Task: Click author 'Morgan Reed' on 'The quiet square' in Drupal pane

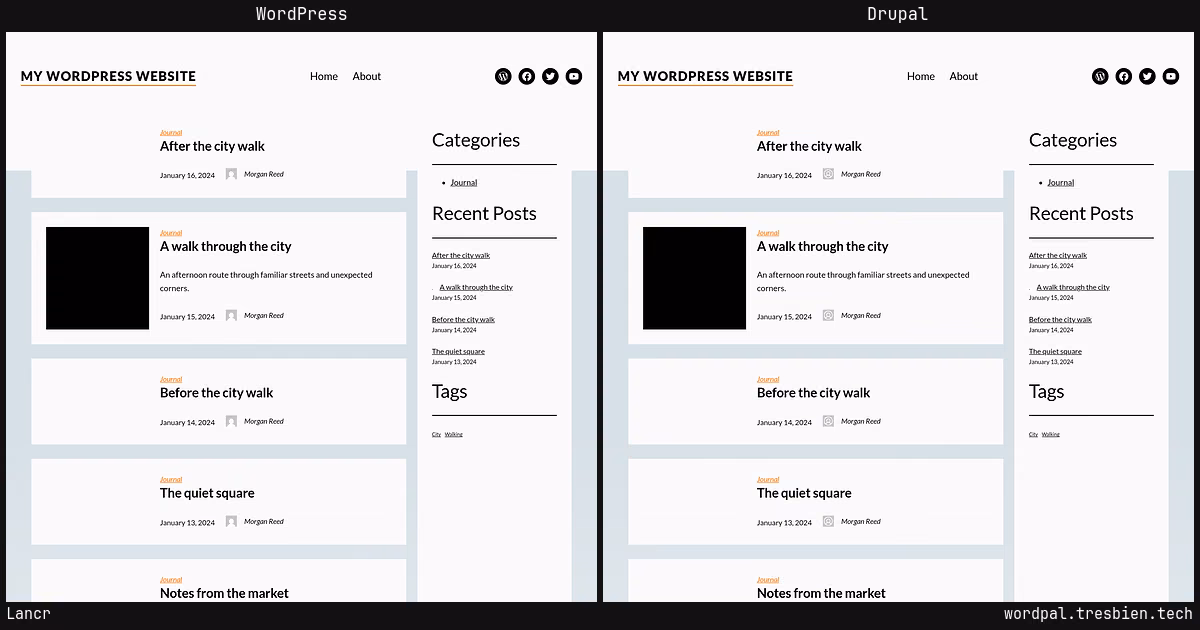Action: click(x=861, y=521)
